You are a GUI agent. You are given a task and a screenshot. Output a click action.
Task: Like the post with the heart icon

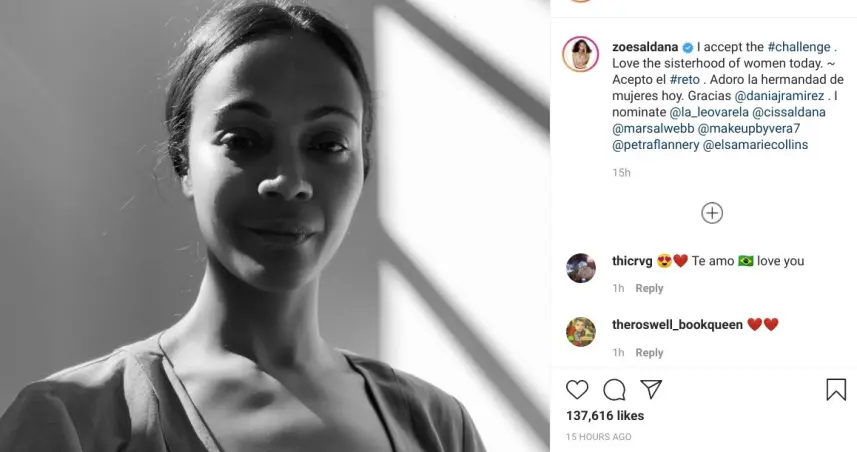point(577,389)
